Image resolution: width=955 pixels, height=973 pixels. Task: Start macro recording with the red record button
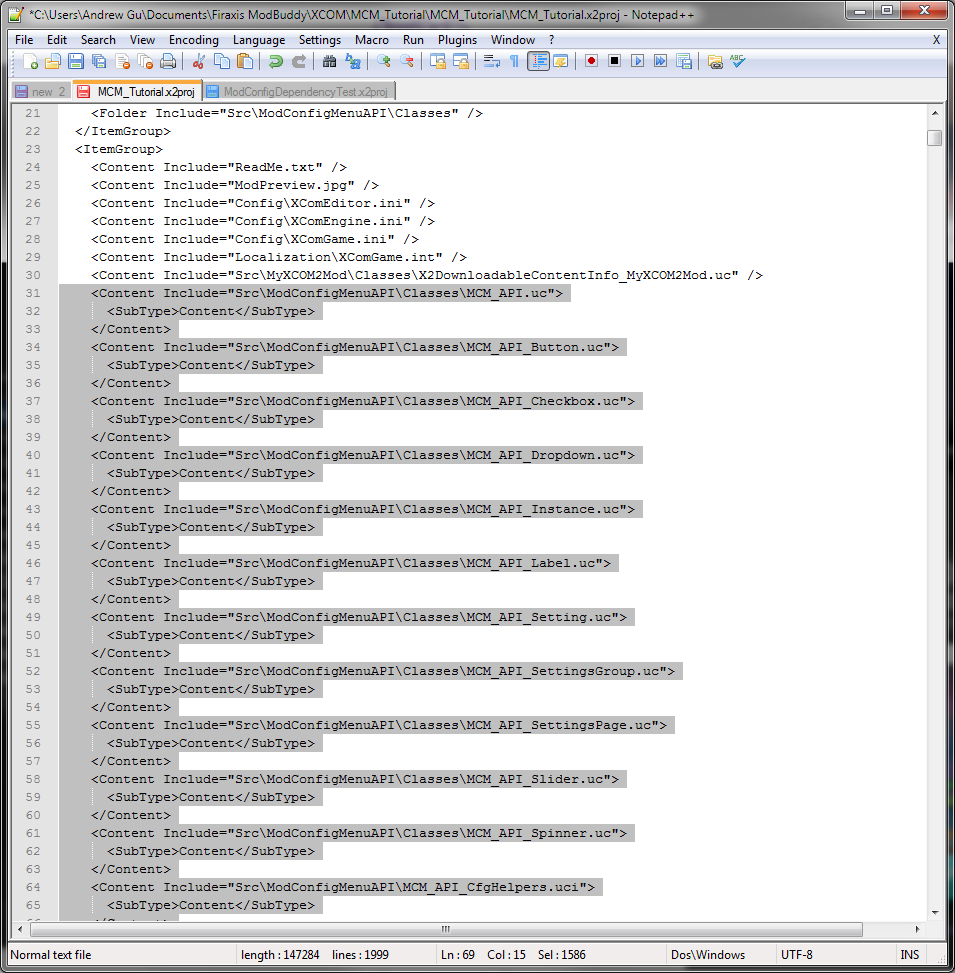(591, 61)
